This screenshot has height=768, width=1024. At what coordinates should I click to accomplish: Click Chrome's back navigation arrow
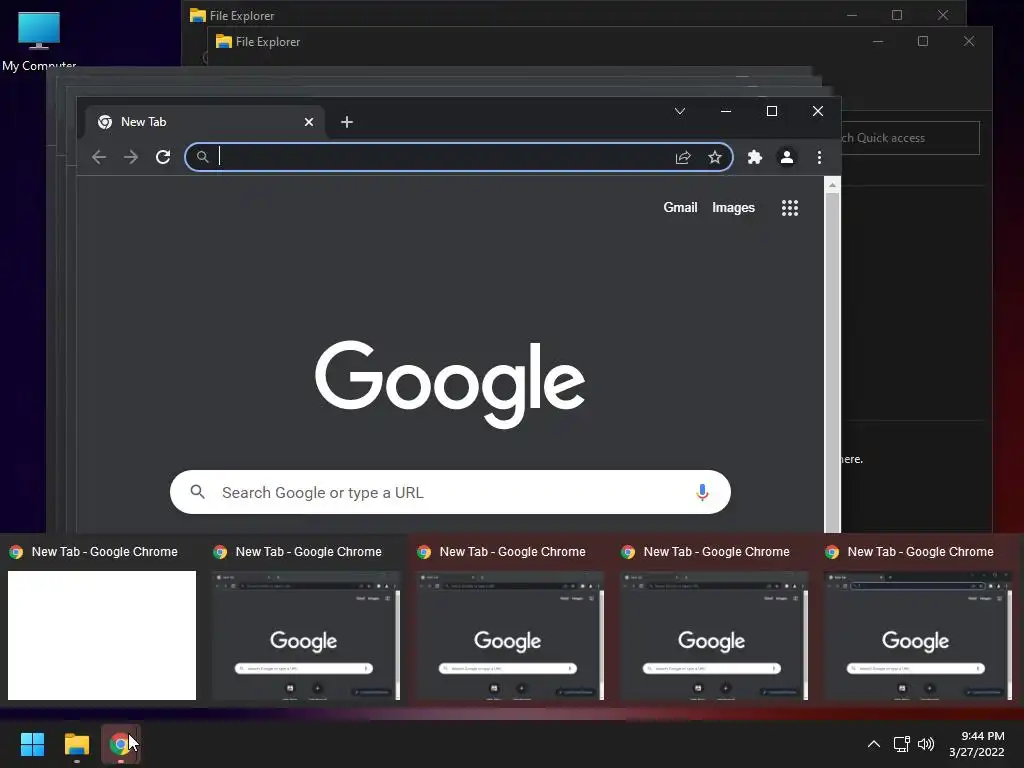(x=99, y=157)
